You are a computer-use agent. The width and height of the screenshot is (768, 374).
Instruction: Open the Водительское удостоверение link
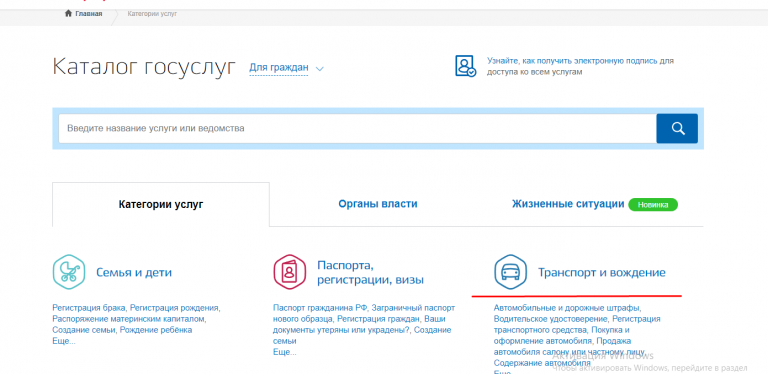pos(551,319)
